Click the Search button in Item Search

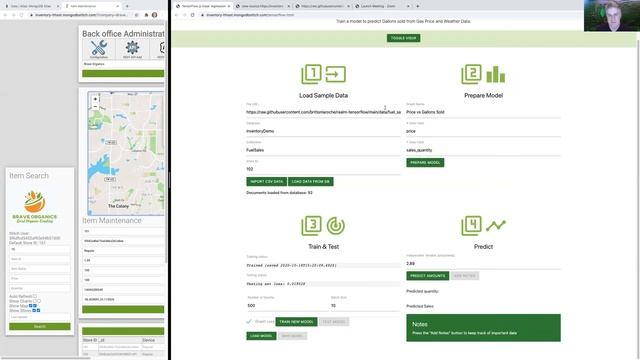40,327
